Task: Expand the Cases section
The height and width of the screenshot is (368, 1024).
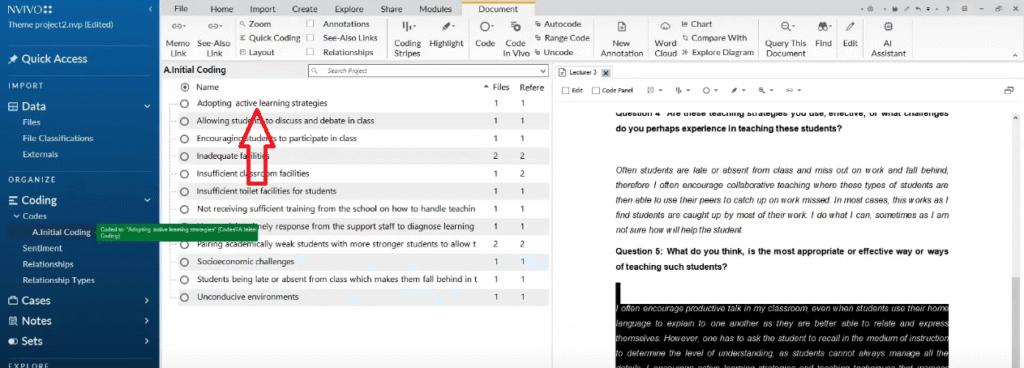Action: pos(148,301)
